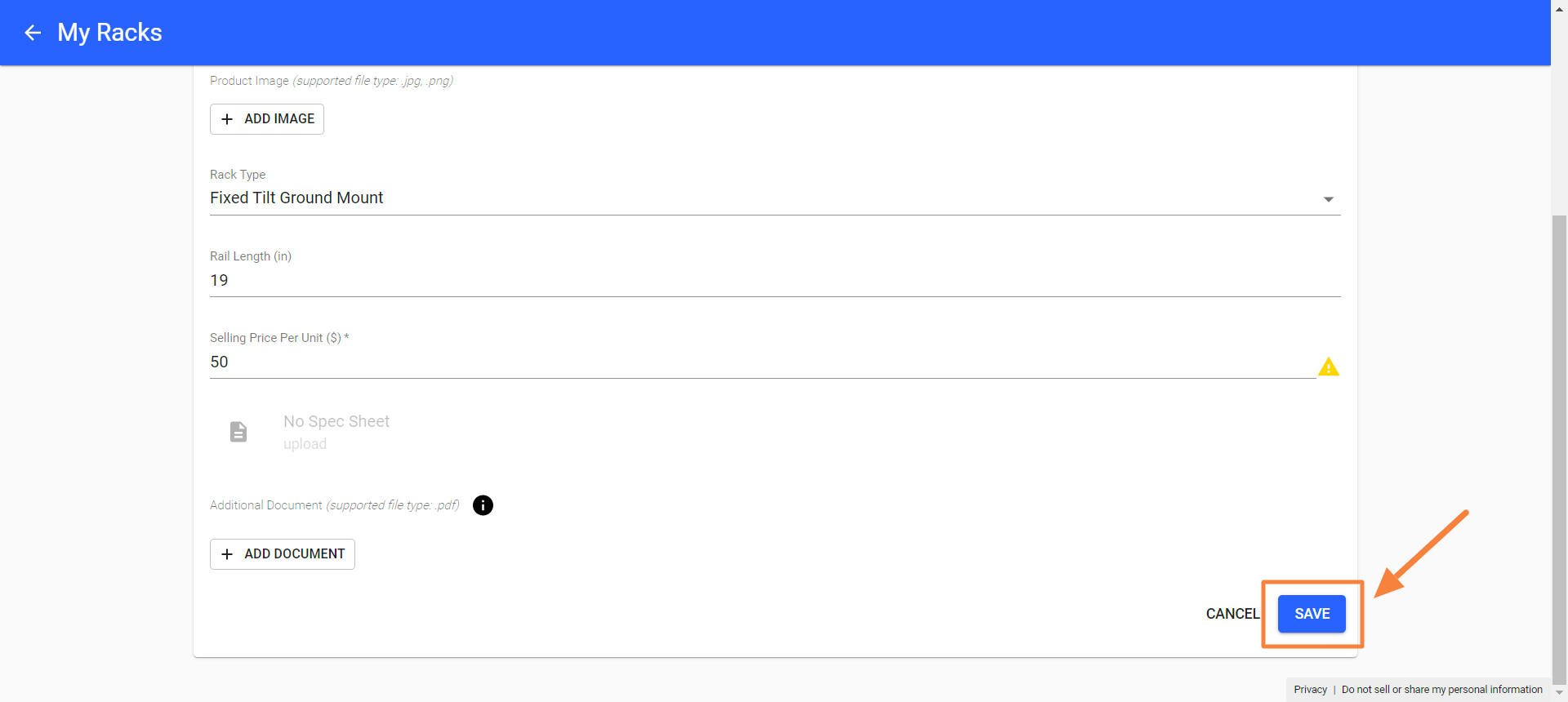Viewport: 1568px width, 702px height.
Task: Click the yellow warning triangle icon
Action: 1328,367
